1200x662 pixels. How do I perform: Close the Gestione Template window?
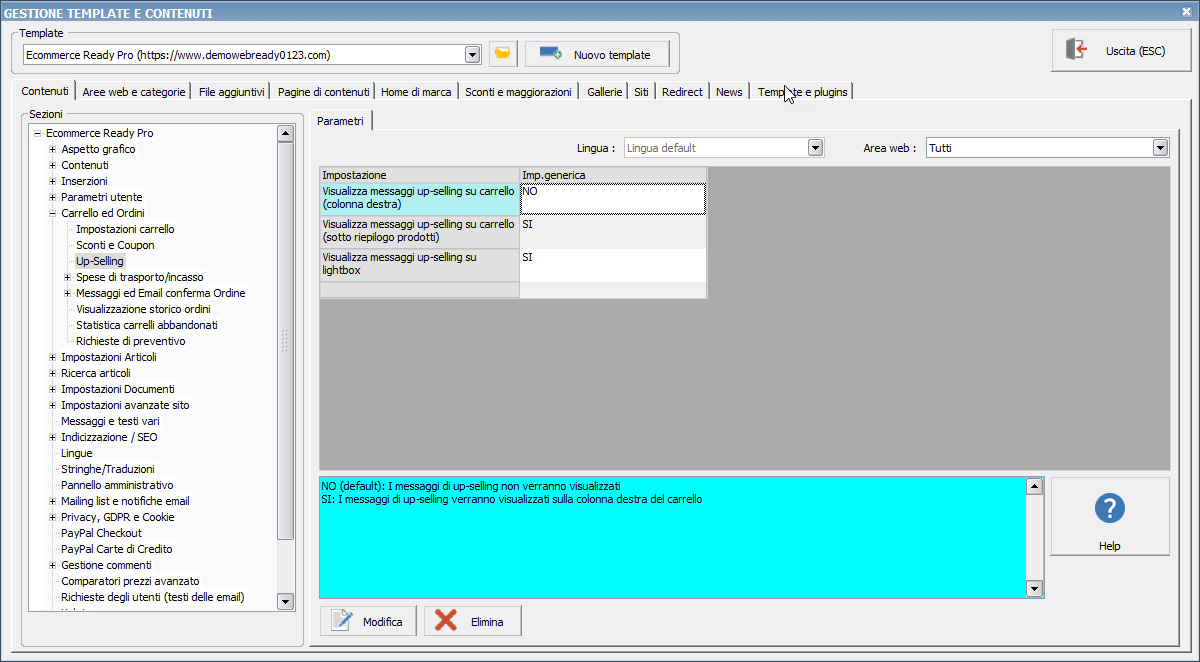tap(1186, 12)
